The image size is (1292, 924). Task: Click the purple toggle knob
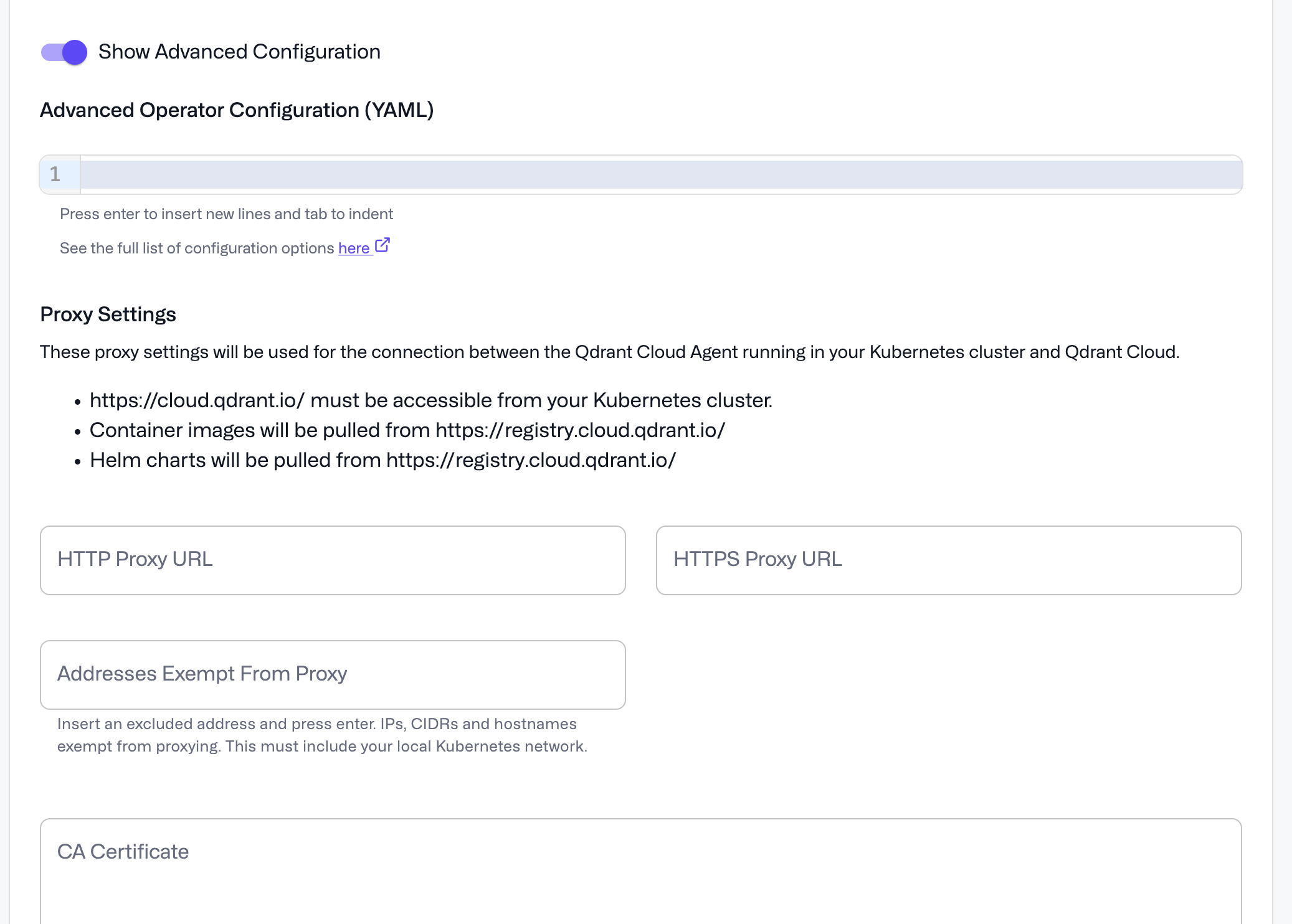(x=74, y=52)
